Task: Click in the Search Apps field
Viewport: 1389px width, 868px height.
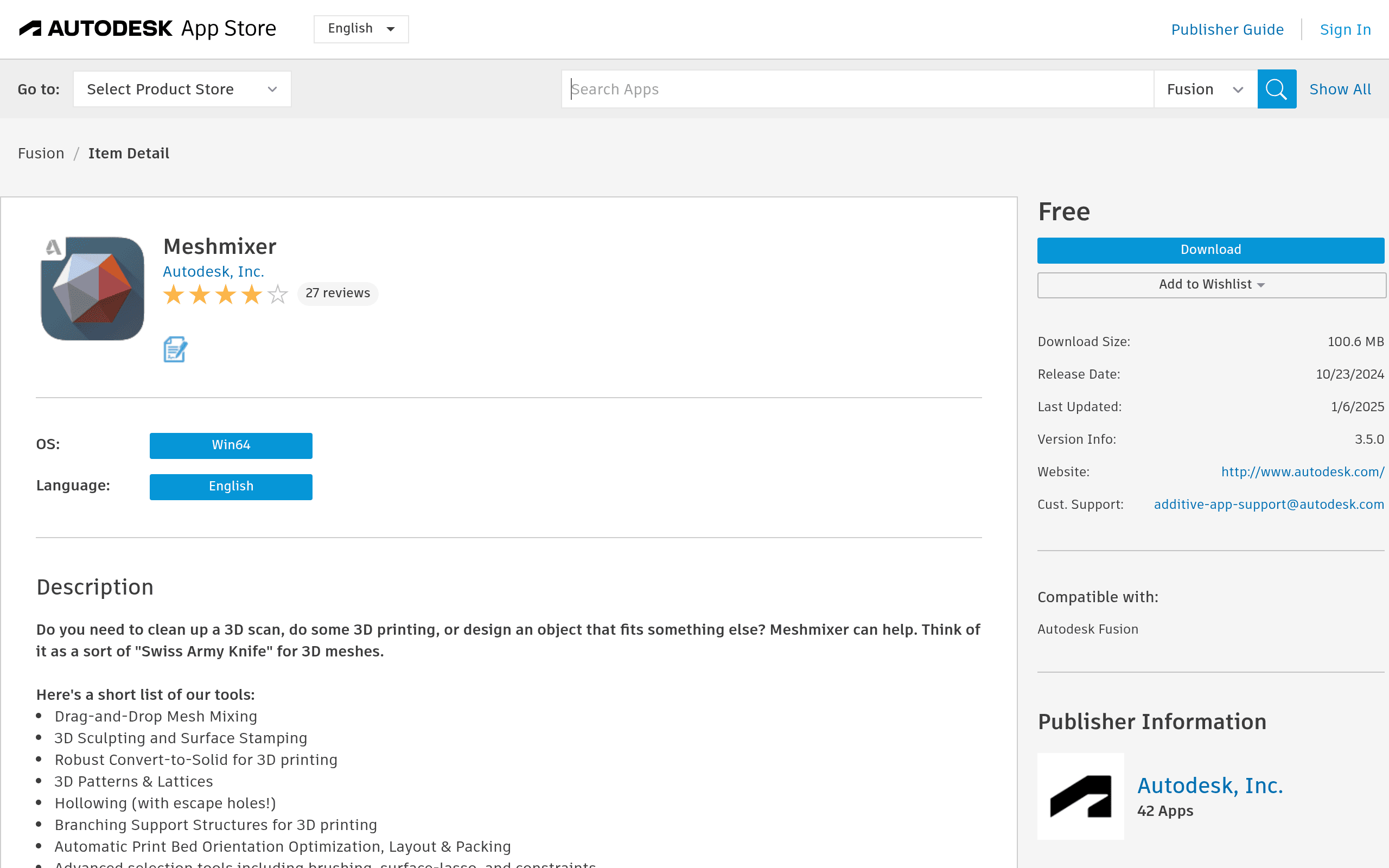Action: point(857,89)
